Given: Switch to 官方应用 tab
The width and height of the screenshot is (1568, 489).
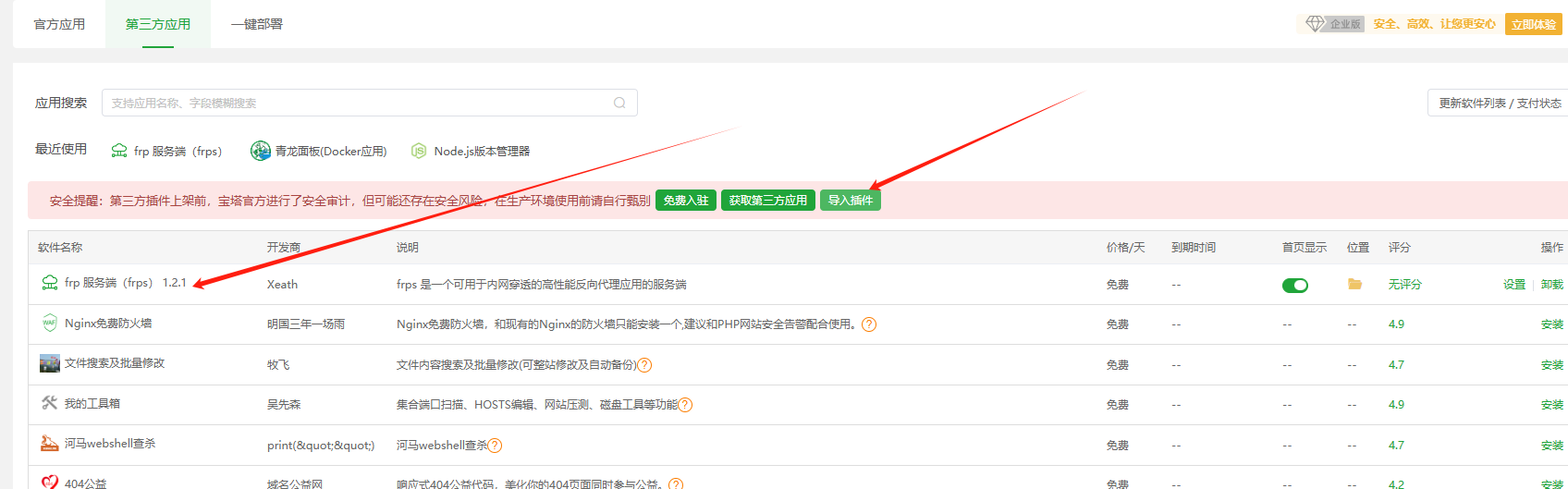Looking at the screenshot, I should point(59,24).
